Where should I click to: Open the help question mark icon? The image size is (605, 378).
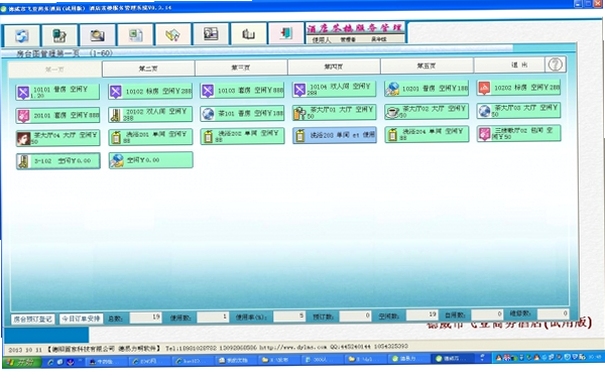[x=555, y=64]
